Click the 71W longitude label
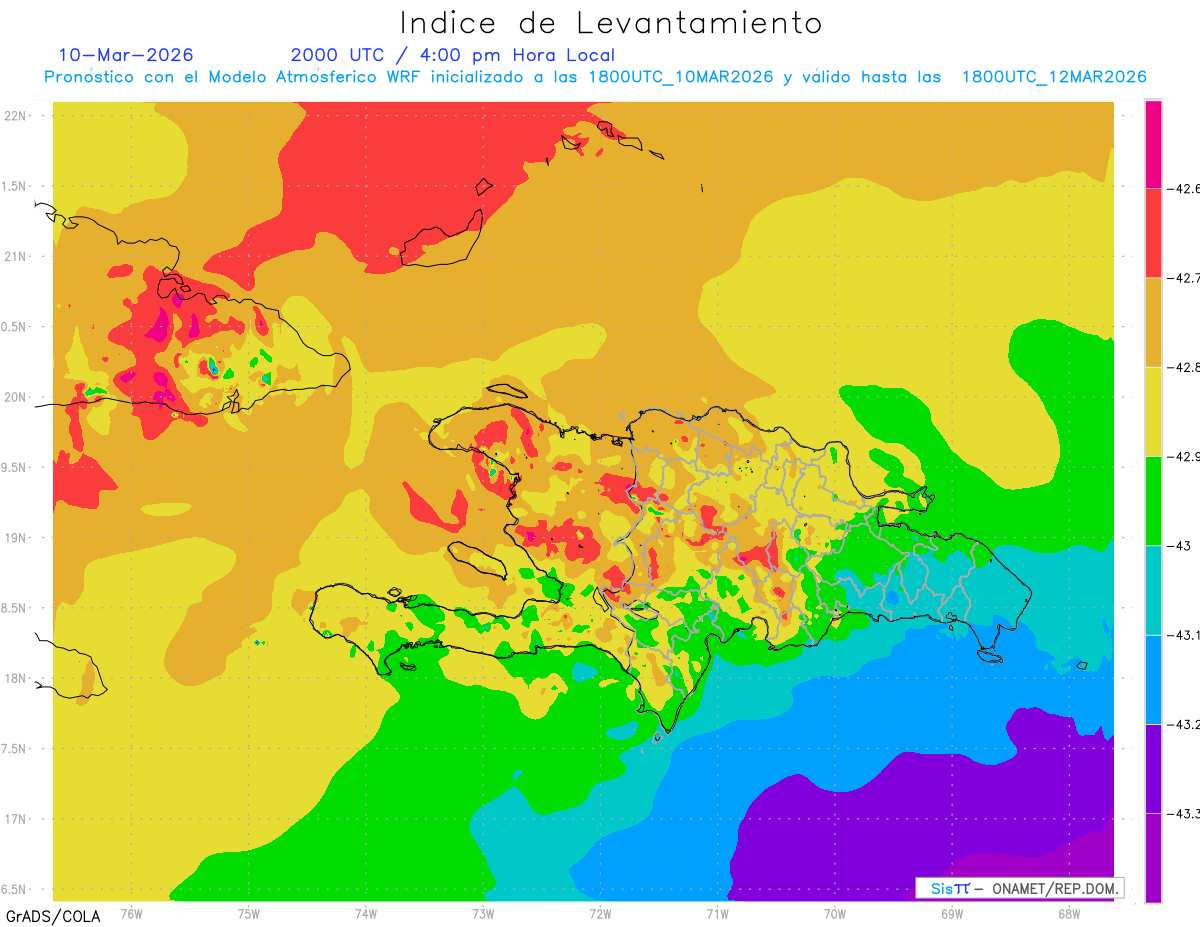1200x927 pixels. [717, 913]
